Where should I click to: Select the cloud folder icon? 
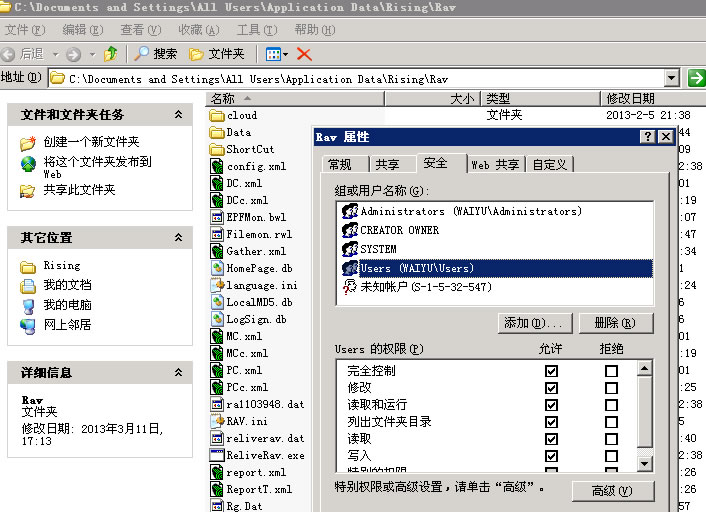point(217,116)
